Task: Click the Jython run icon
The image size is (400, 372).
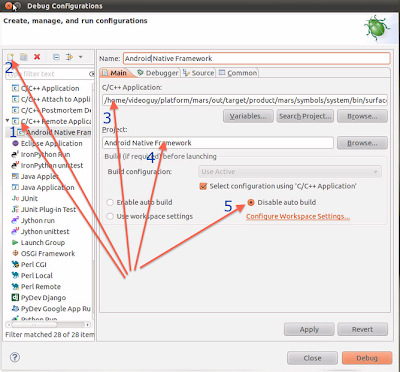Action: point(15,220)
